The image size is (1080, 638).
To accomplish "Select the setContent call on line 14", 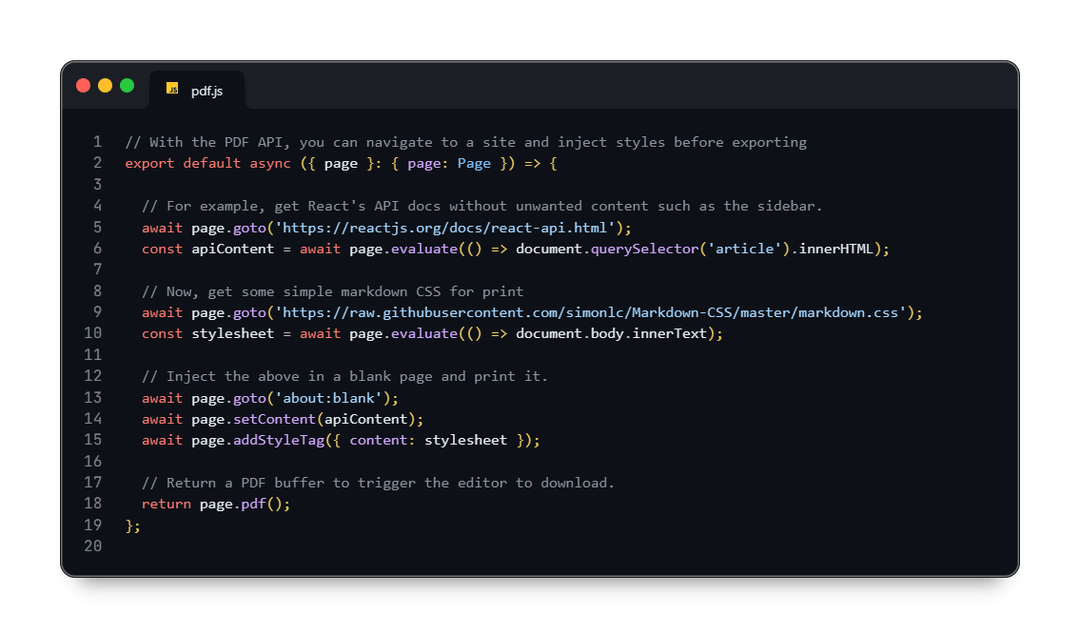I will (284, 419).
